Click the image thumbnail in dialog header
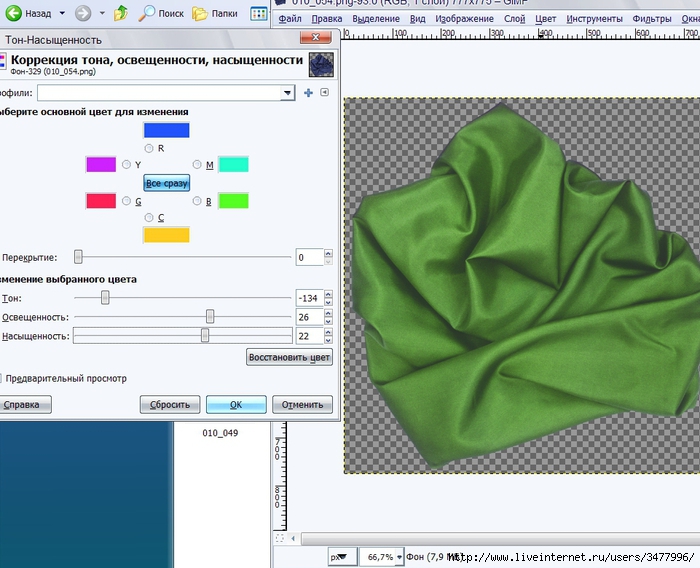Image resolution: width=700 pixels, height=568 pixels. click(x=321, y=64)
